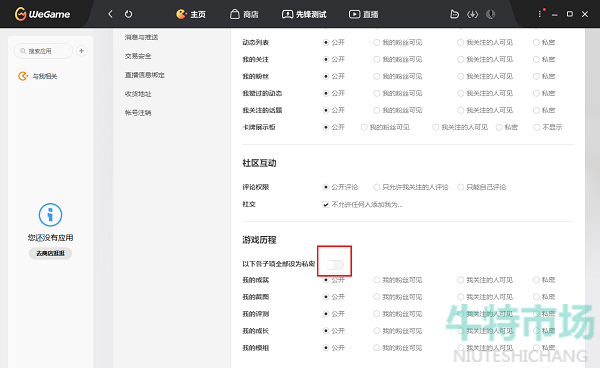Viewport: 600px width, 368px height.
Task: Toggle 以下各子项全部设为私密 switch
Action: tap(334, 264)
